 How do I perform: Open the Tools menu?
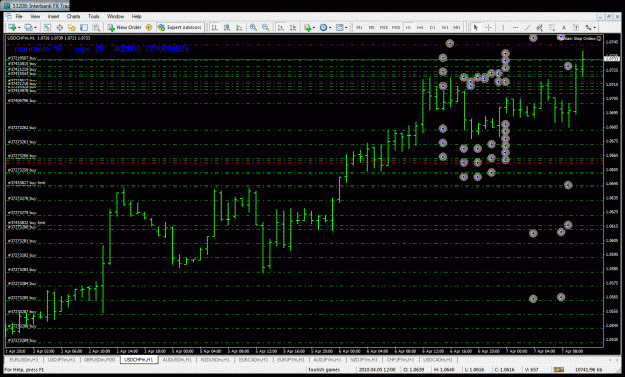click(x=94, y=16)
